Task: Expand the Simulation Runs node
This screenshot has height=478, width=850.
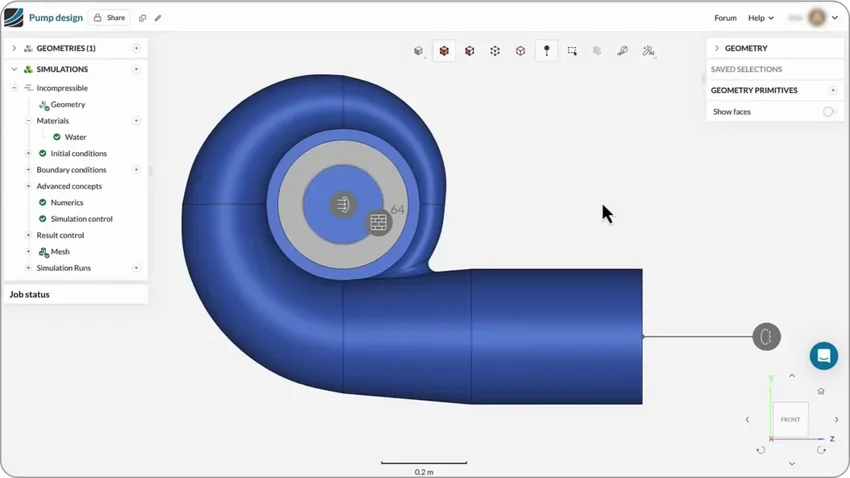Action: (x=28, y=268)
